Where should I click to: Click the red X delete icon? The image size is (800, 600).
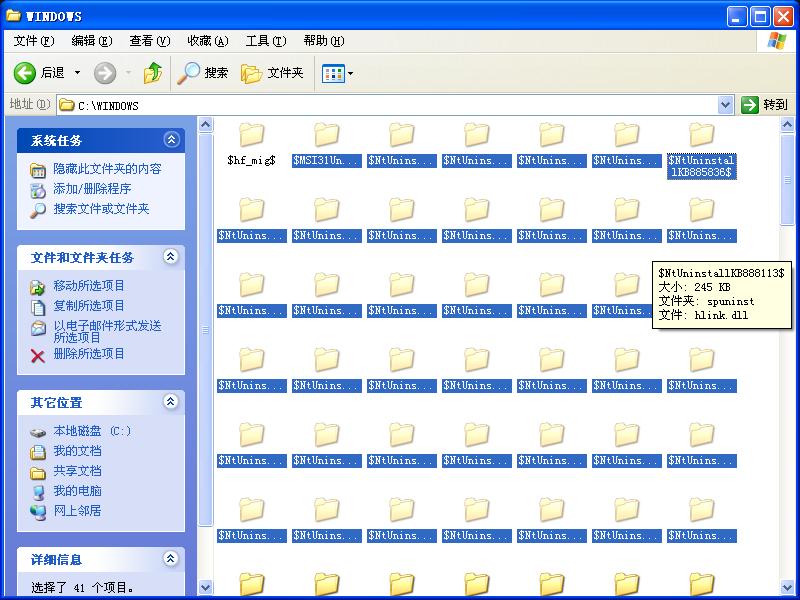pos(38,356)
